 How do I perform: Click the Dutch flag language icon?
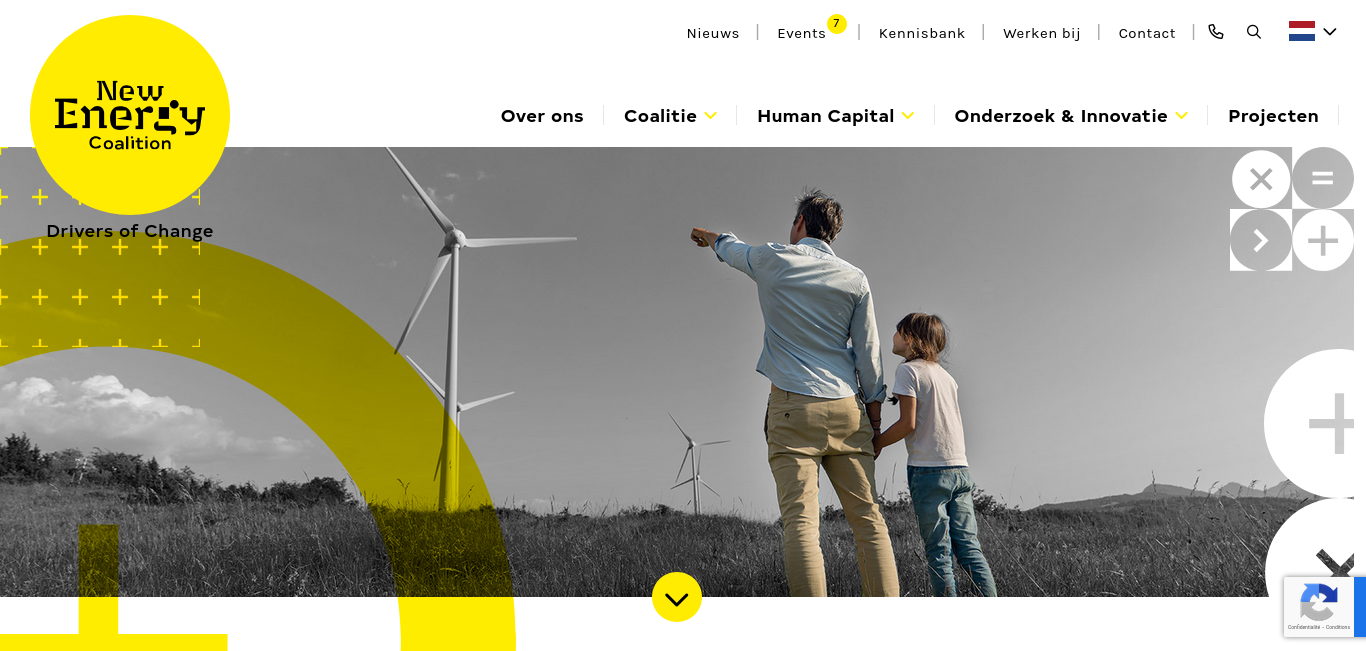[x=1302, y=31]
